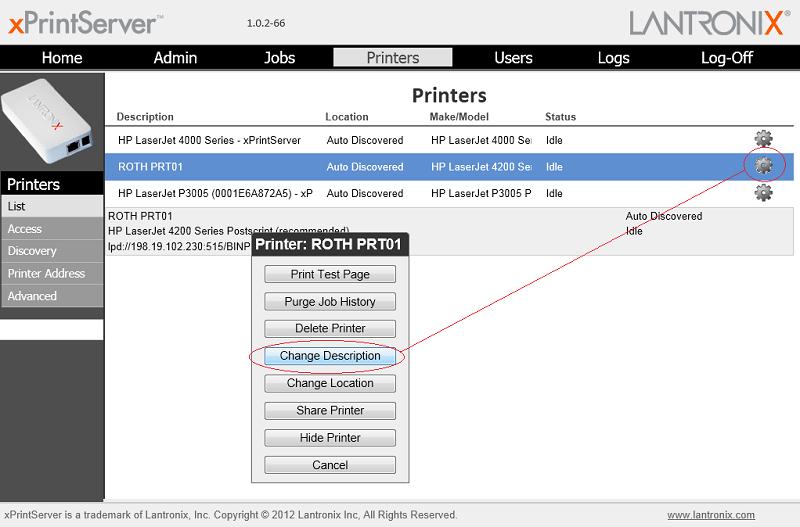Open gear settings for HP LaserJet 4000 Series
This screenshot has height=527, width=800.
tap(763, 139)
